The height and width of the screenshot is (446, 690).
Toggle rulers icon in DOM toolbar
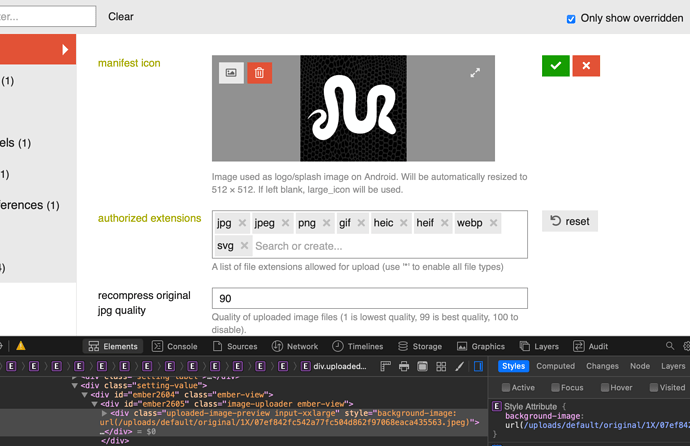(385, 366)
